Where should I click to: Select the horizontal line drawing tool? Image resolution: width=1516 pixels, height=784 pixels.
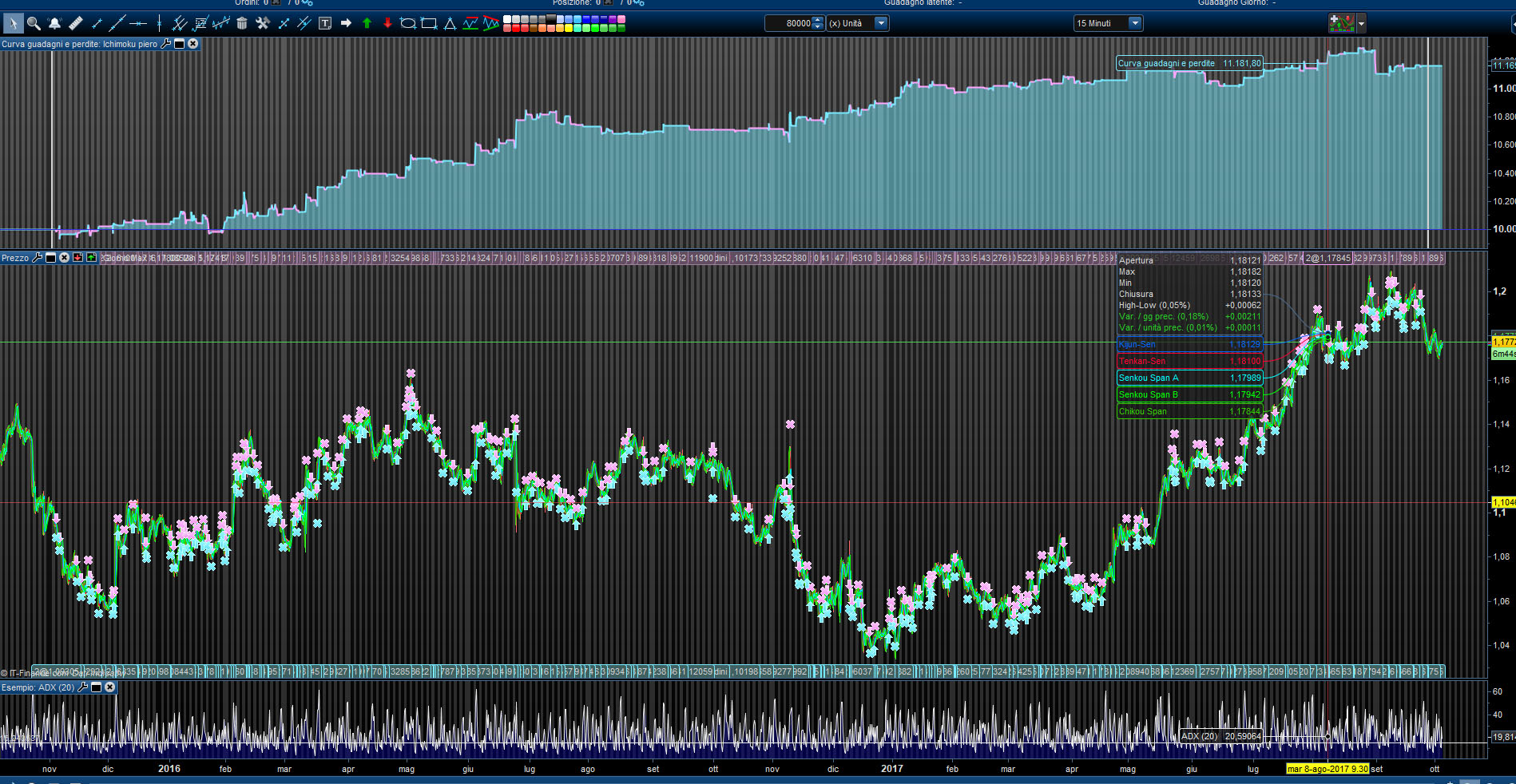138,23
